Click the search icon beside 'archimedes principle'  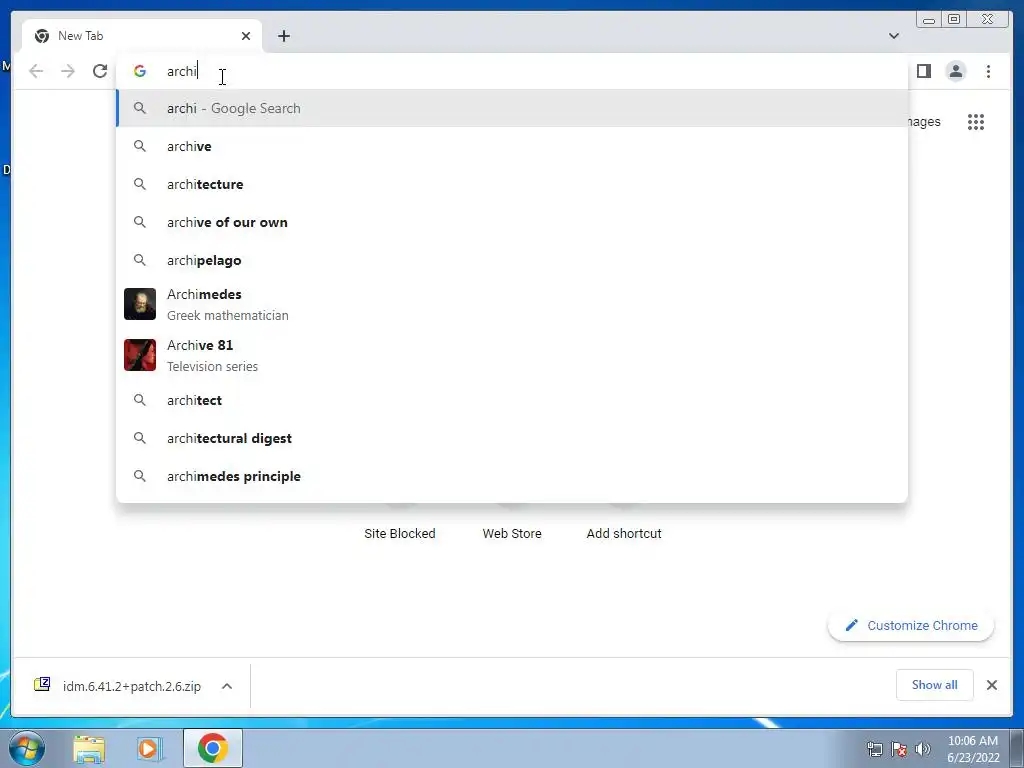140,476
